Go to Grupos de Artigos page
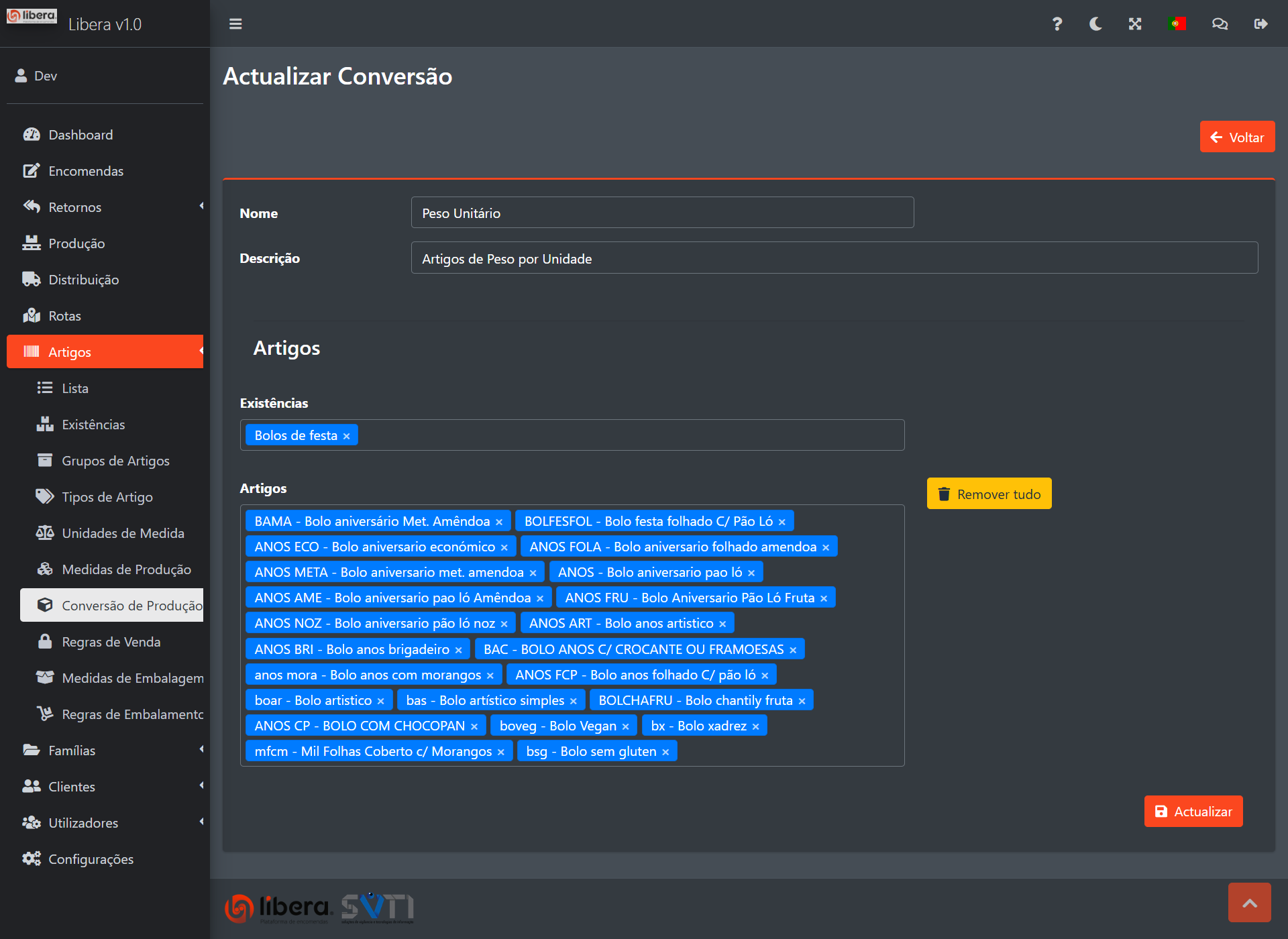This screenshot has width=1288, height=939. coord(115,461)
